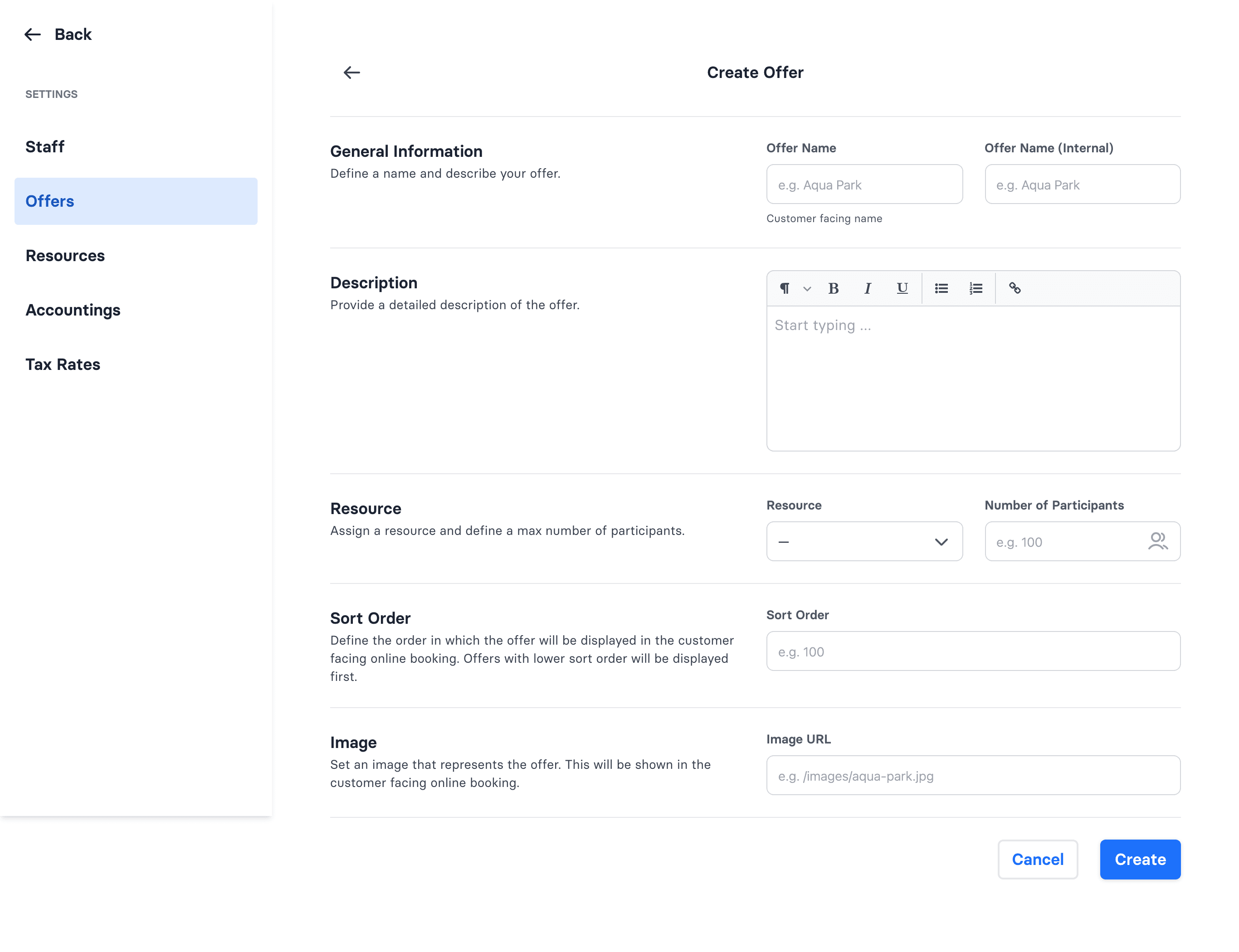1239x952 pixels.
Task: Toggle italic formatting in description editor
Action: (x=867, y=288)
